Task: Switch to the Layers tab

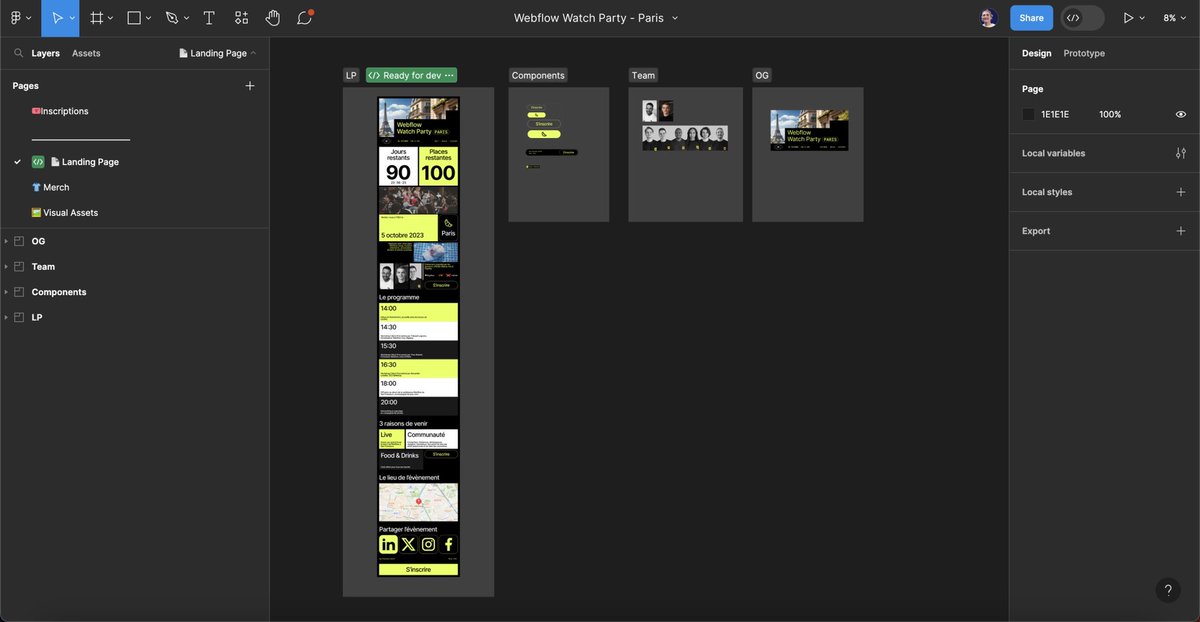Action: tap(45, 53)
